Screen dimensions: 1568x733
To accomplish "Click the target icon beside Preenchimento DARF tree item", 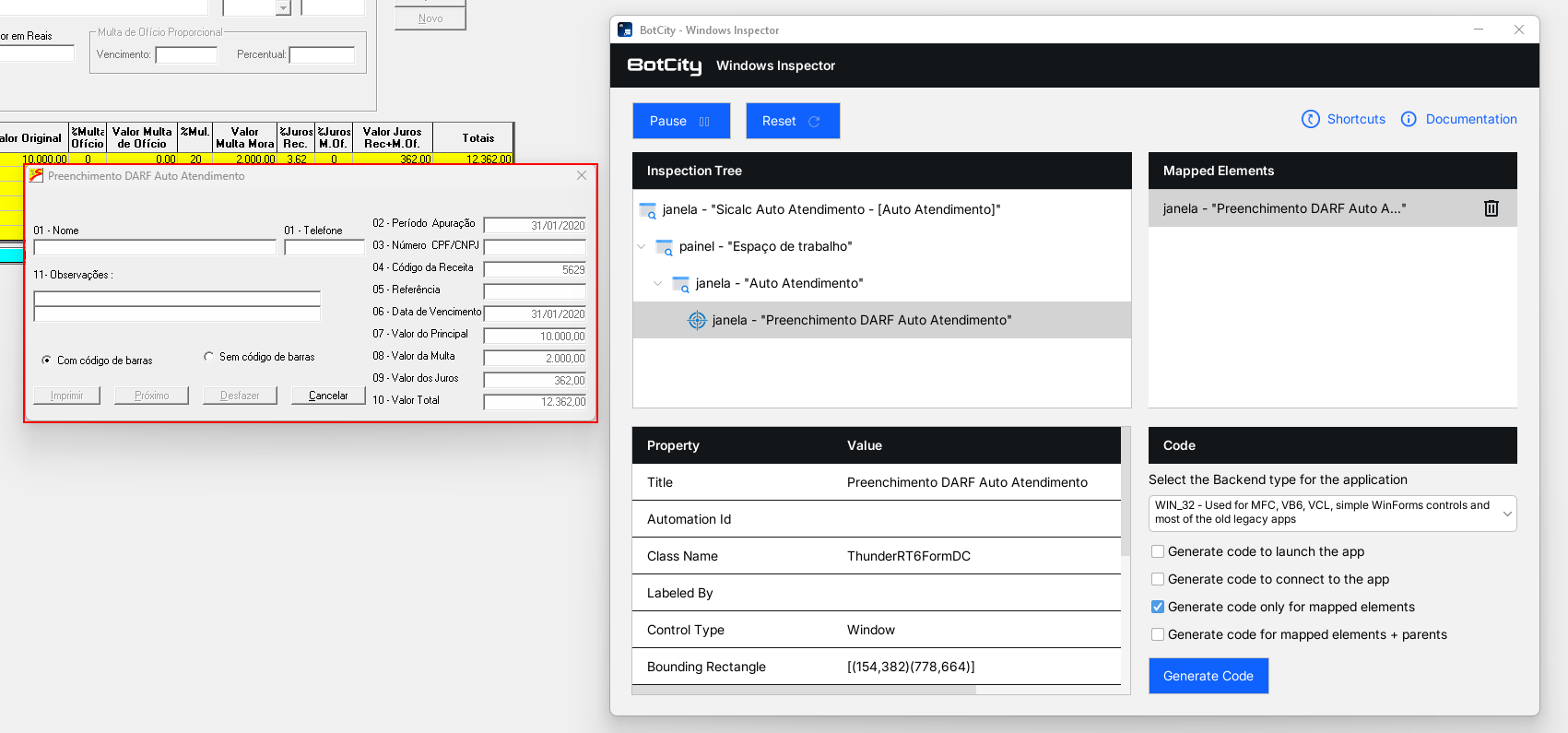I will [x=697, y=320].
